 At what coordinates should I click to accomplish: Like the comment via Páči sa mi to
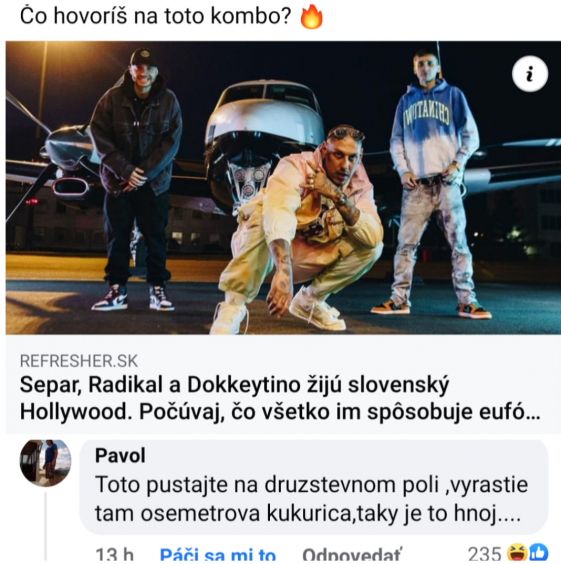pyautogui.click(x=218, y=555)
